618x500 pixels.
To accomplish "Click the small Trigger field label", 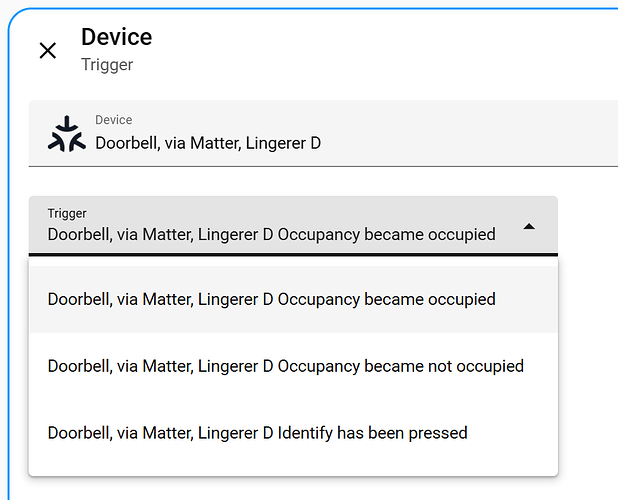I will coord(67,213).
